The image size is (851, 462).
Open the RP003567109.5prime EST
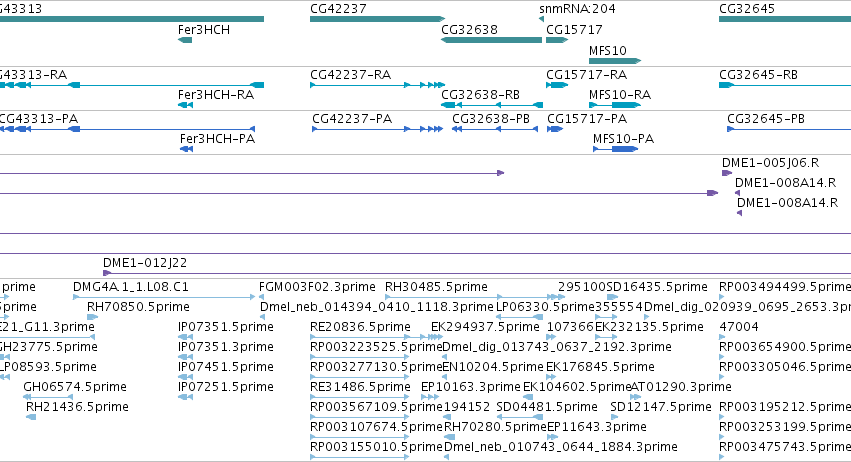coord(359,417)
